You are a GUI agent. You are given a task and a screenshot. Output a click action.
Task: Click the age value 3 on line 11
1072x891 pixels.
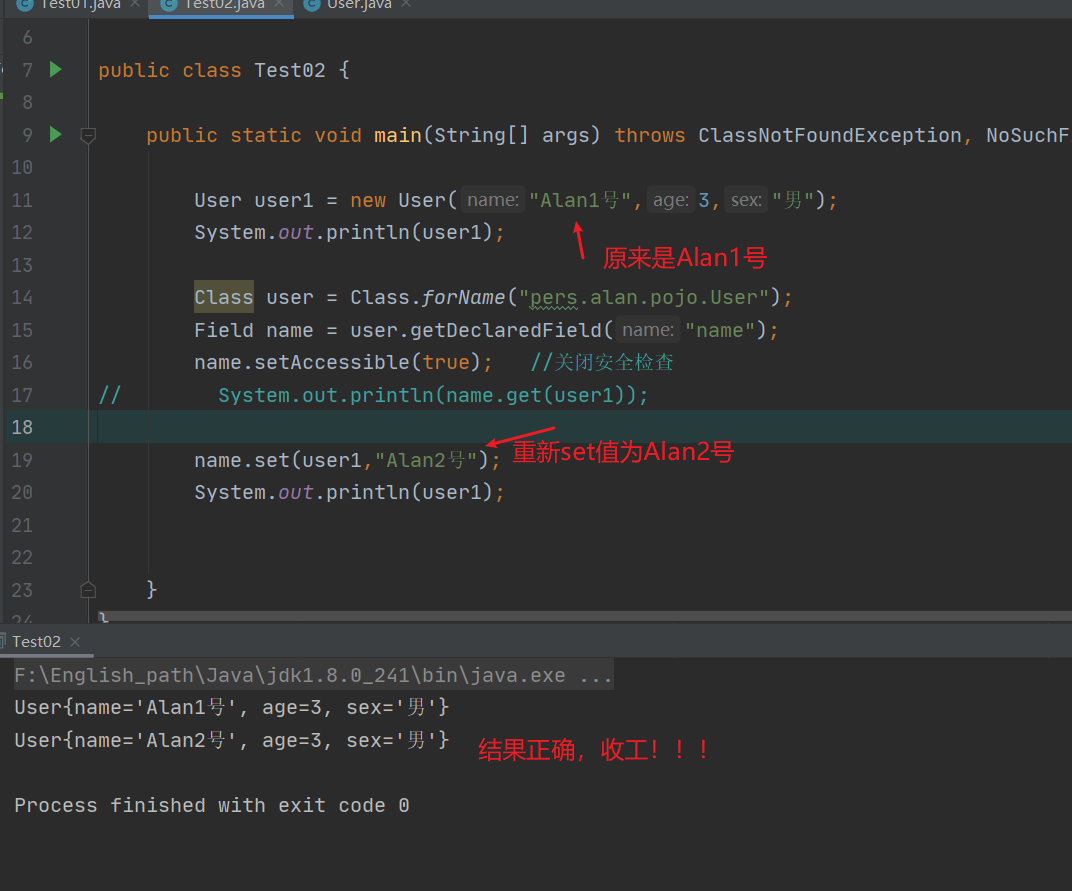click(x=704, y=200)
